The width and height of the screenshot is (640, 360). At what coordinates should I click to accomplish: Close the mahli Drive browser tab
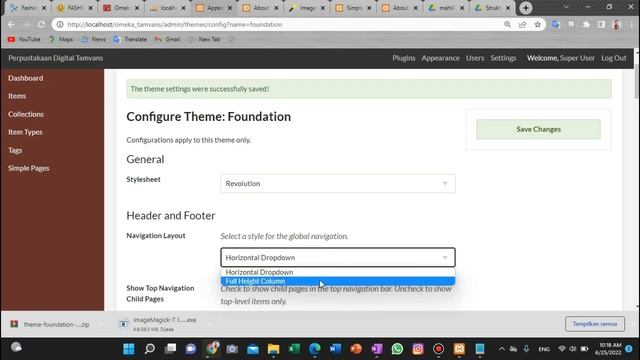point(462,8)
